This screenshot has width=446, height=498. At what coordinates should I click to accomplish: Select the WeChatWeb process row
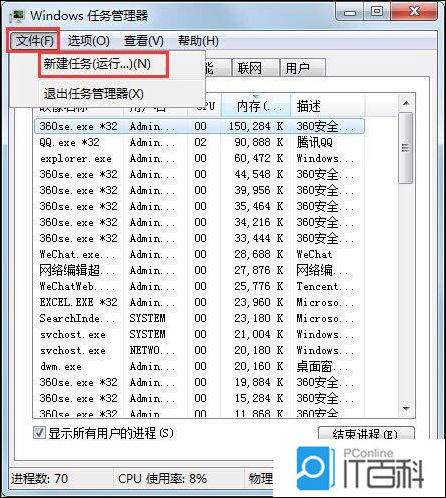(x=199, y=286)
